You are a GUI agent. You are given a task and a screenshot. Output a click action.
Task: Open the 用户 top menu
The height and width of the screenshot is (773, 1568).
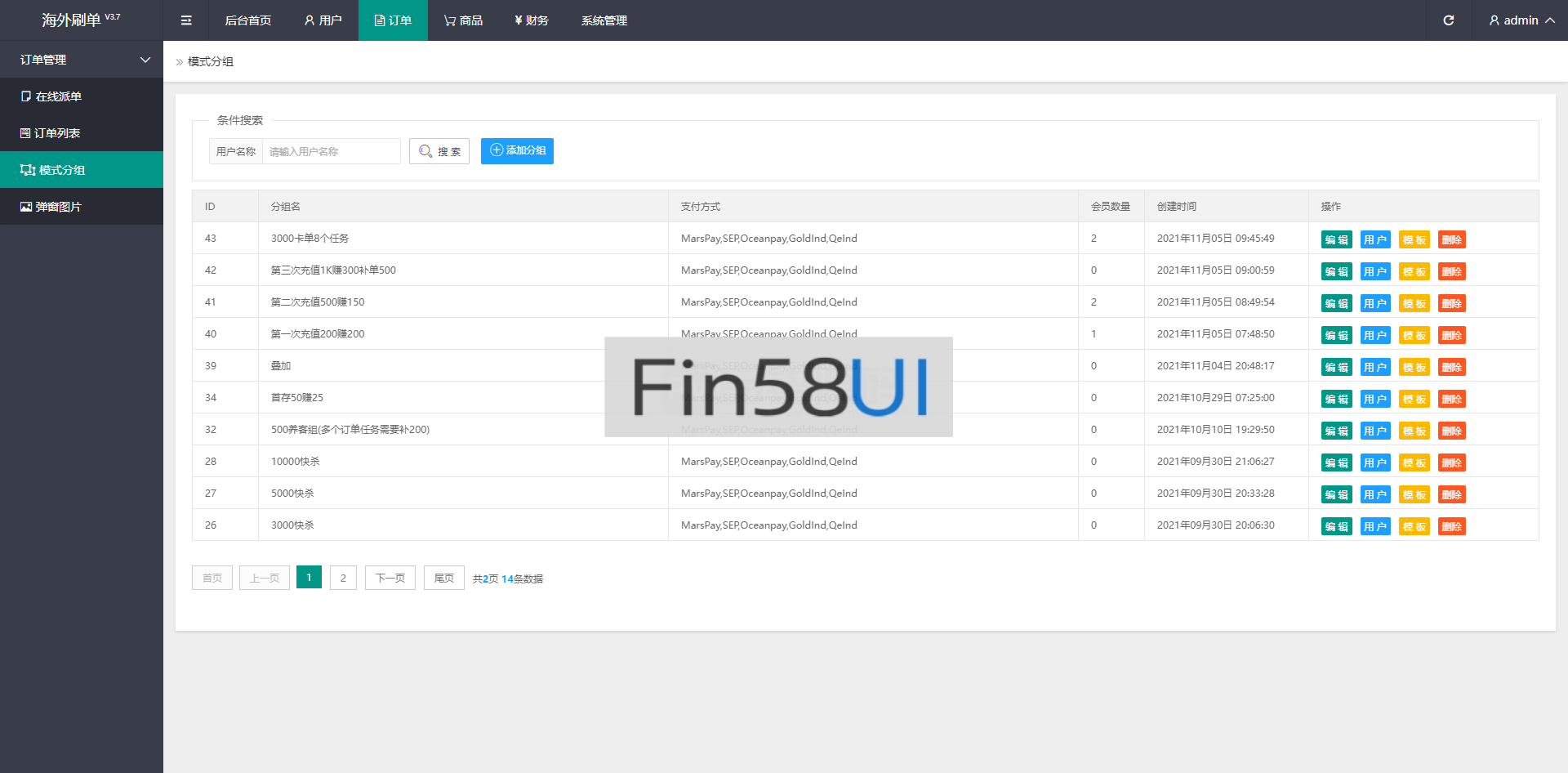click(323, 20)
